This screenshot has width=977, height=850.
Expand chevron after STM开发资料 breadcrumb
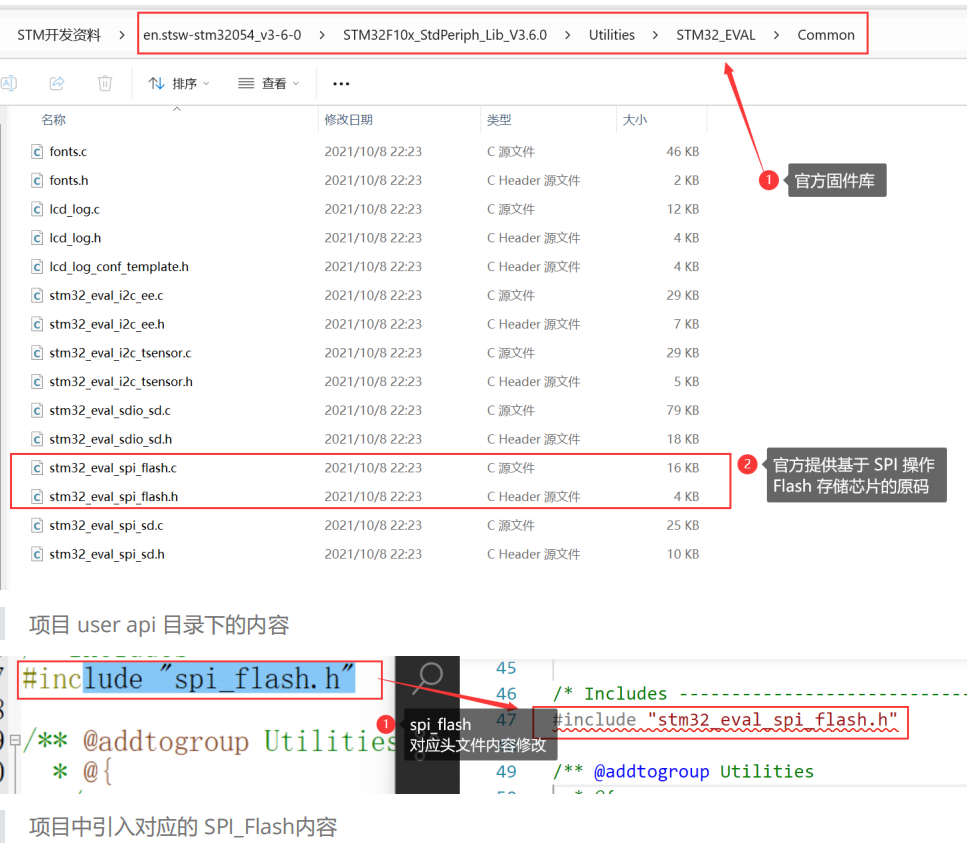122,35
